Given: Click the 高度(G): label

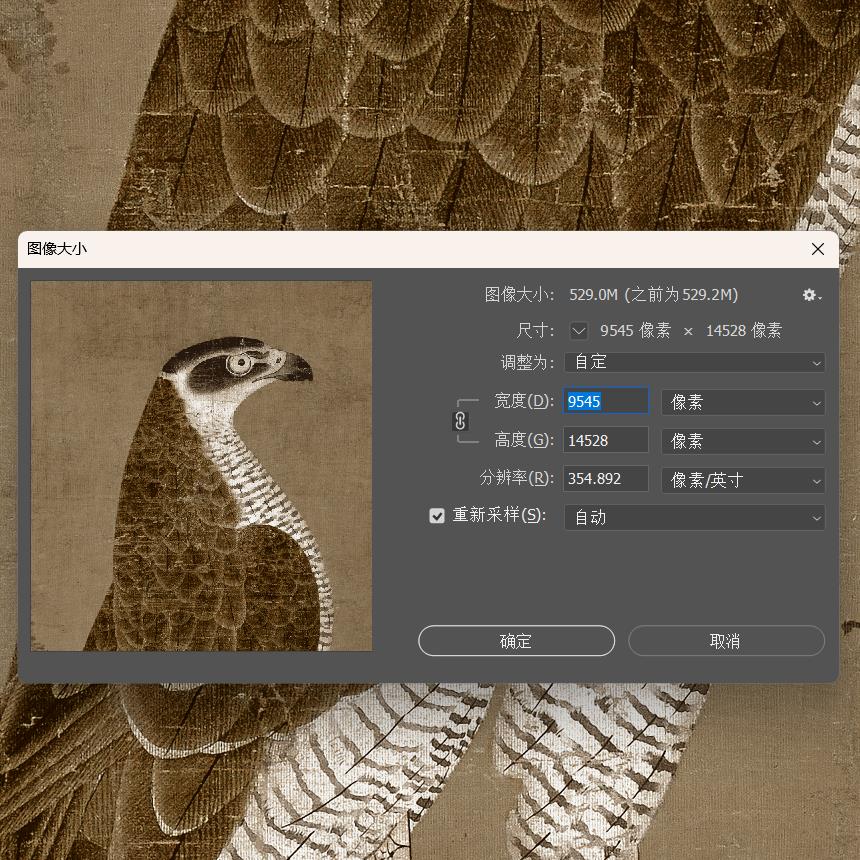Looking at the screenshot, I should pos(524,440).
